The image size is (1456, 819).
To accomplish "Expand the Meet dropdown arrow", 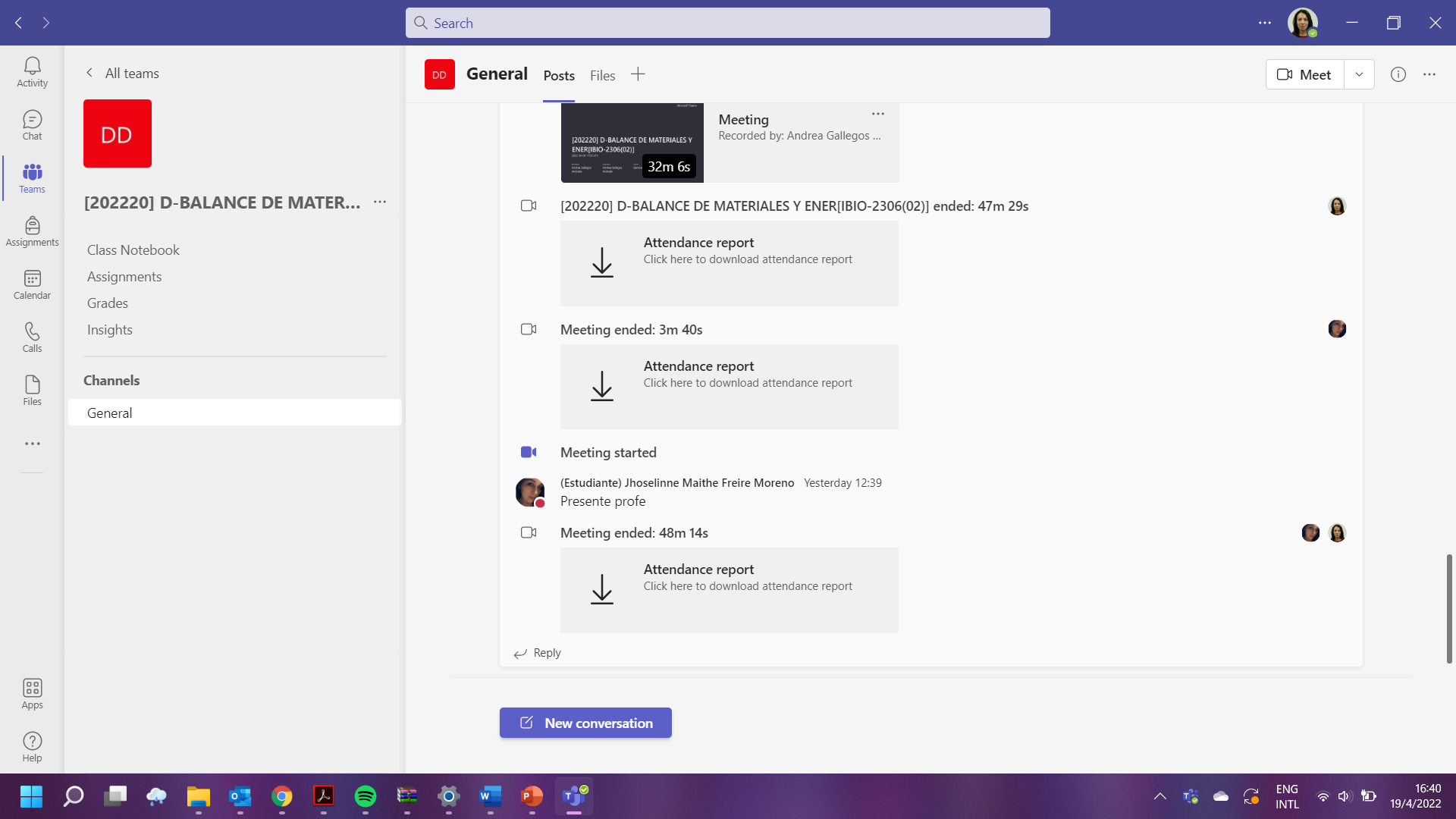I will [x=1359, y=74].
